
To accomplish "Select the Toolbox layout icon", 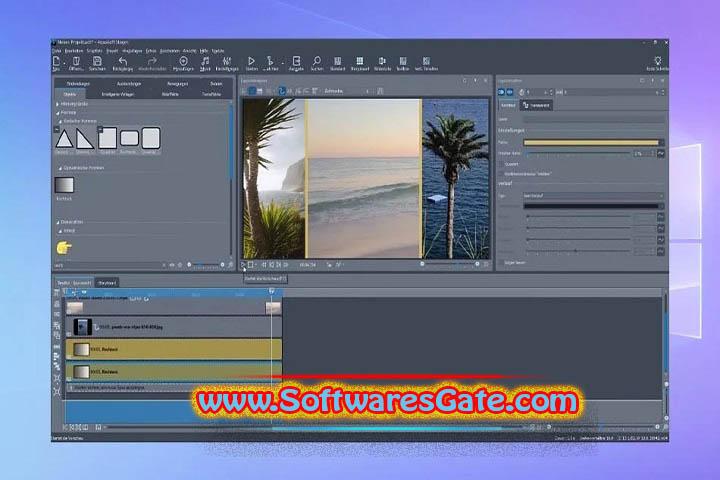I will click(403, 63).
